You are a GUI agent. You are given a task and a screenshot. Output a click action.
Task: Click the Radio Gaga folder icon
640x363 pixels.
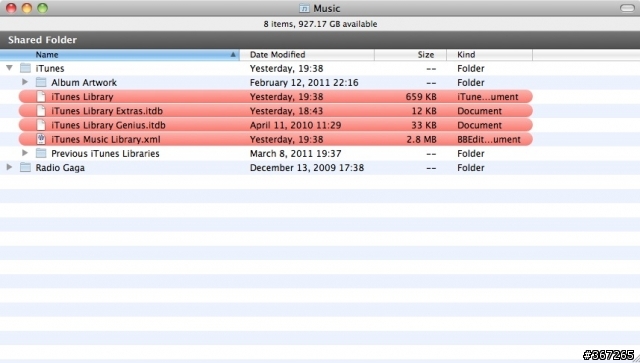tap(25, 167)
